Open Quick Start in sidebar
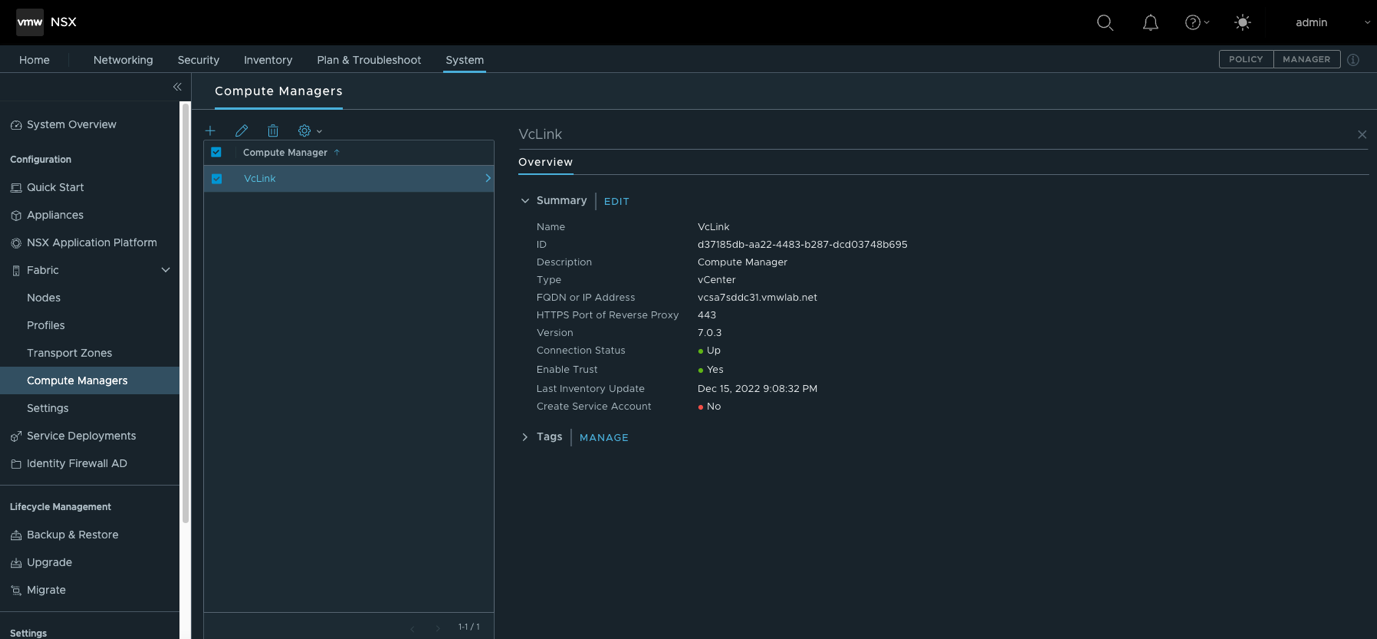1377x639 pixels. pyautogui.click(x=55, y=188)
